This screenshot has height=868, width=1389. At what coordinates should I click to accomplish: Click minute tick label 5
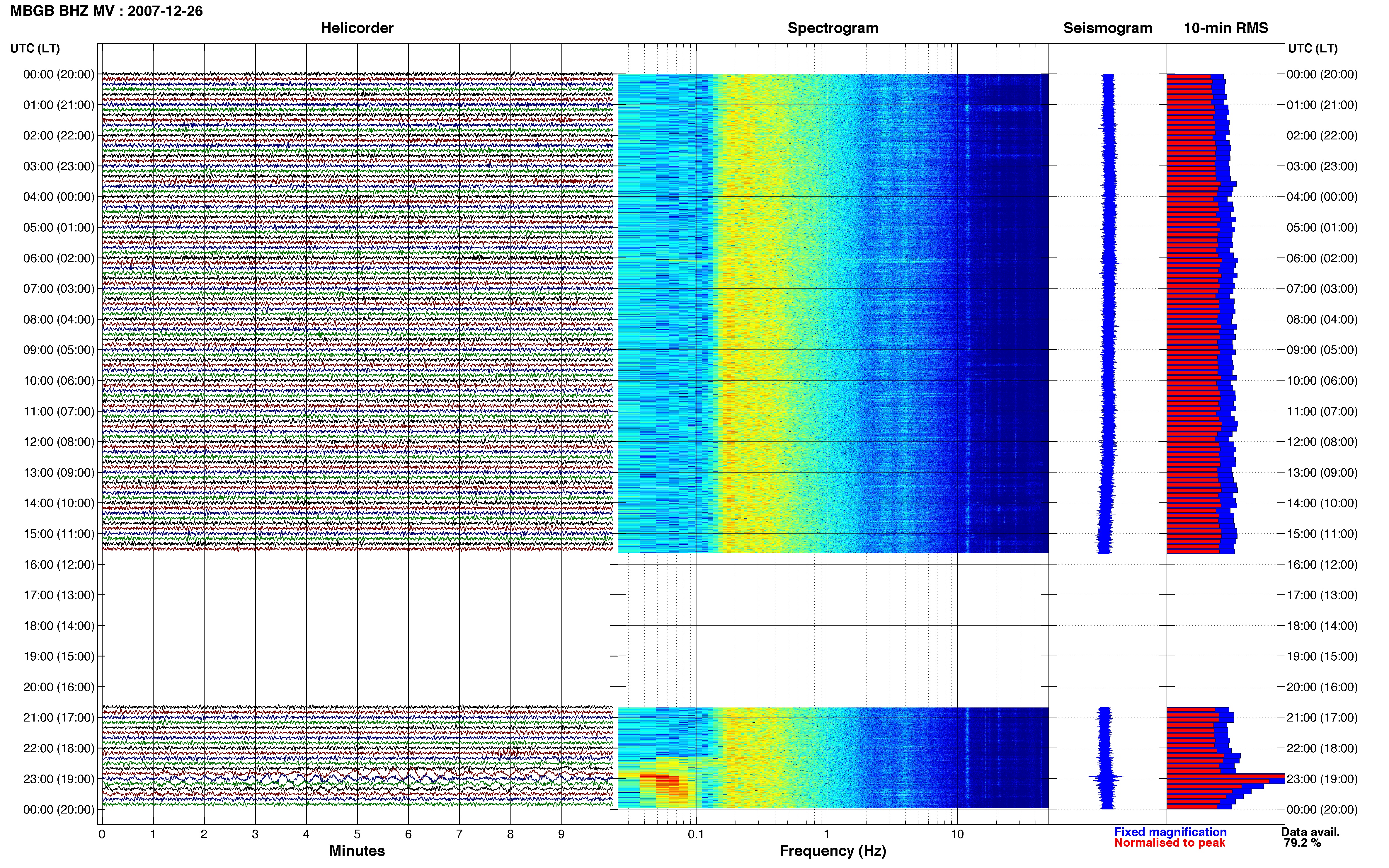point(357,835)
